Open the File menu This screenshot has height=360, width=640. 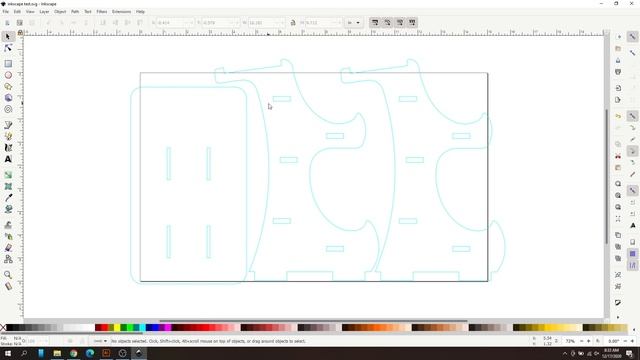5,12
